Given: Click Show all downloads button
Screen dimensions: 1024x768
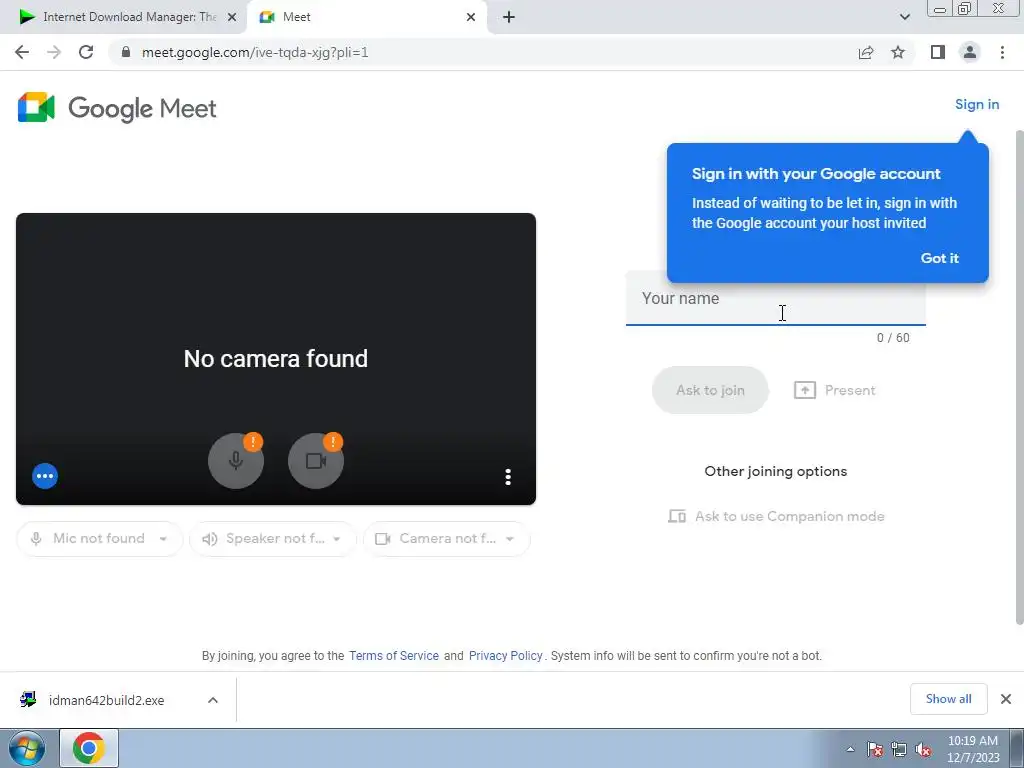Looking at the screenshot, I should pos(948,699).
